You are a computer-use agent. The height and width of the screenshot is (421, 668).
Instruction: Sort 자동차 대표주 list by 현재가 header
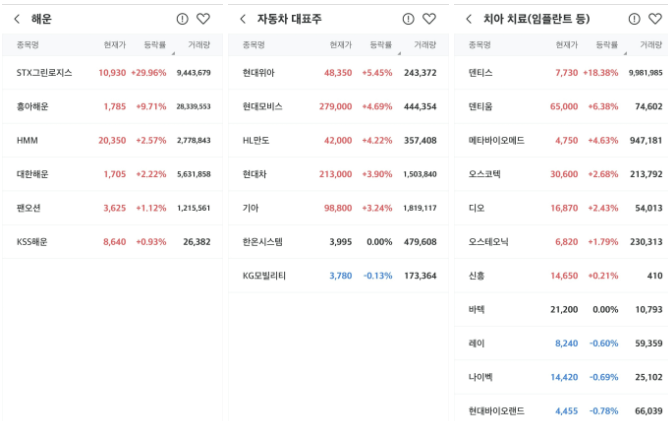coord(340,45)
